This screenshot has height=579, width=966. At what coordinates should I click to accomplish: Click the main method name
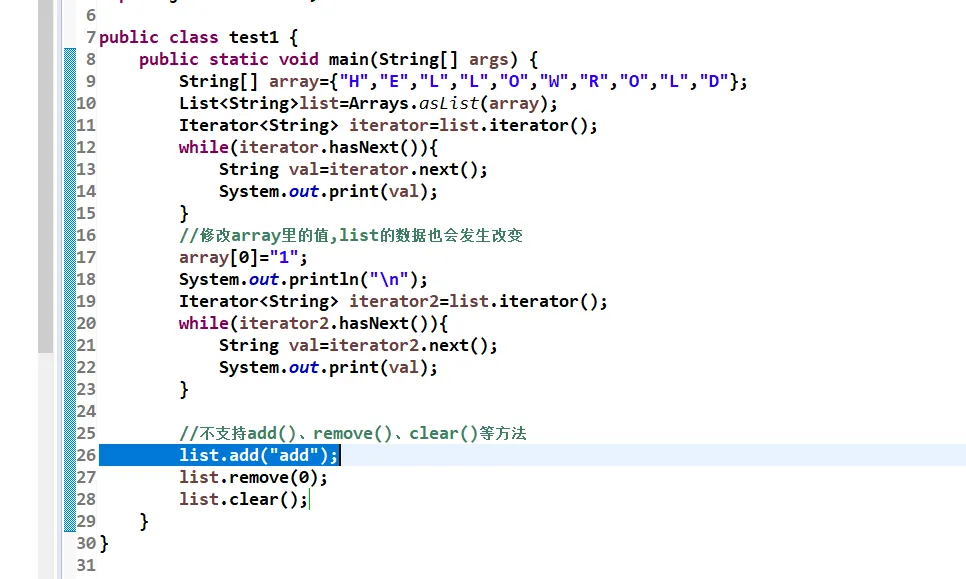tap(349, 60)
